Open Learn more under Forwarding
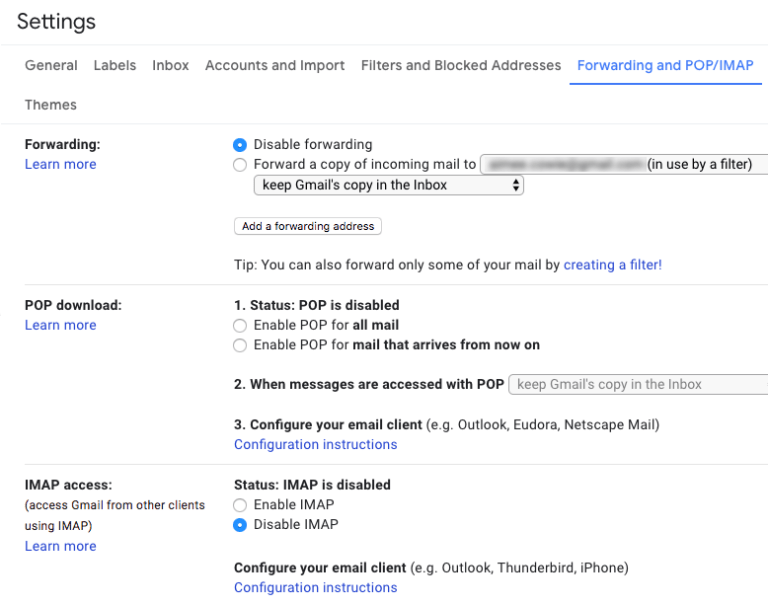Image resolution: width=768 pixels, height=605 pixels. point(61,164)
